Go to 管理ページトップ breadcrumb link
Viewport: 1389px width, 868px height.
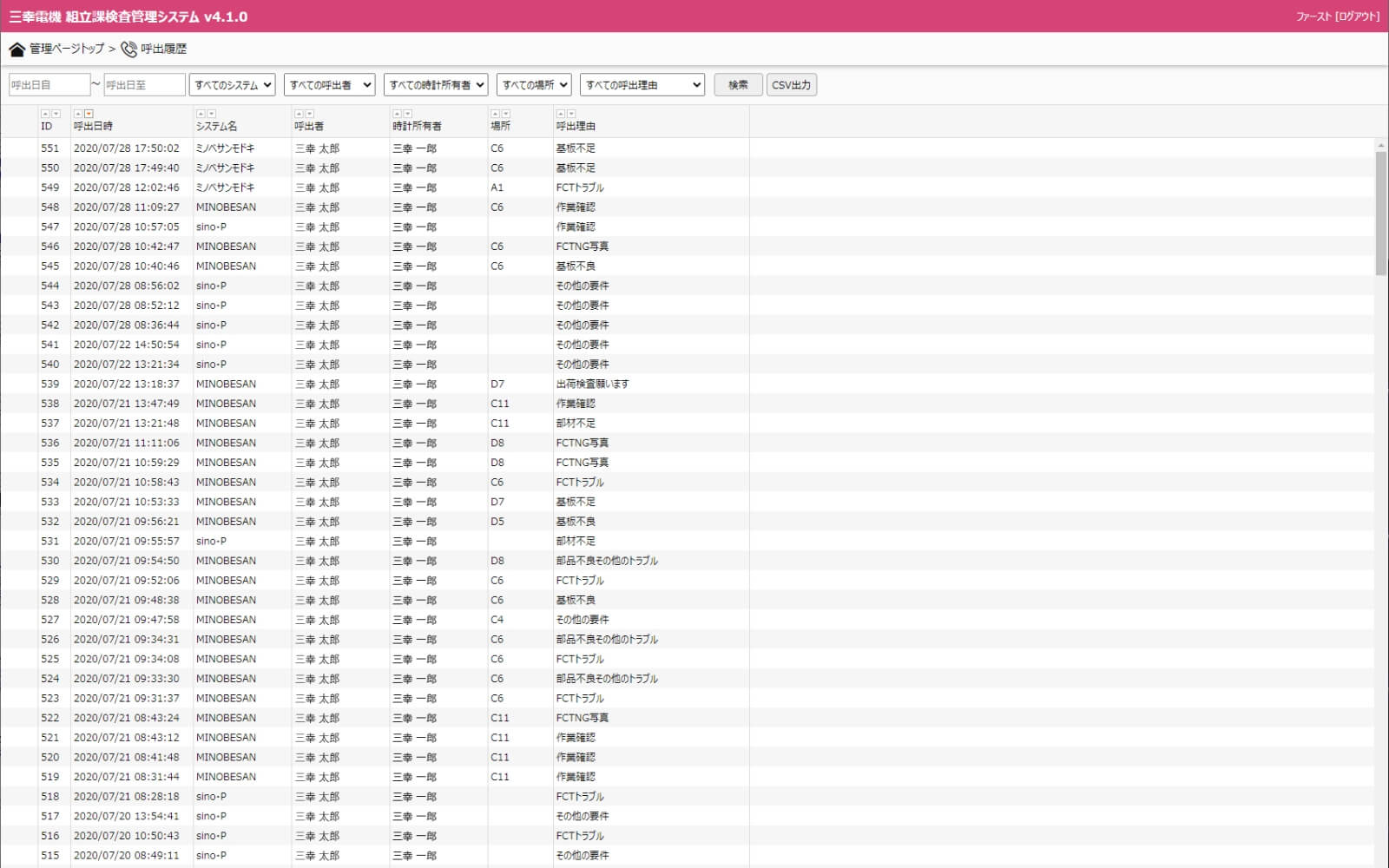66,49
